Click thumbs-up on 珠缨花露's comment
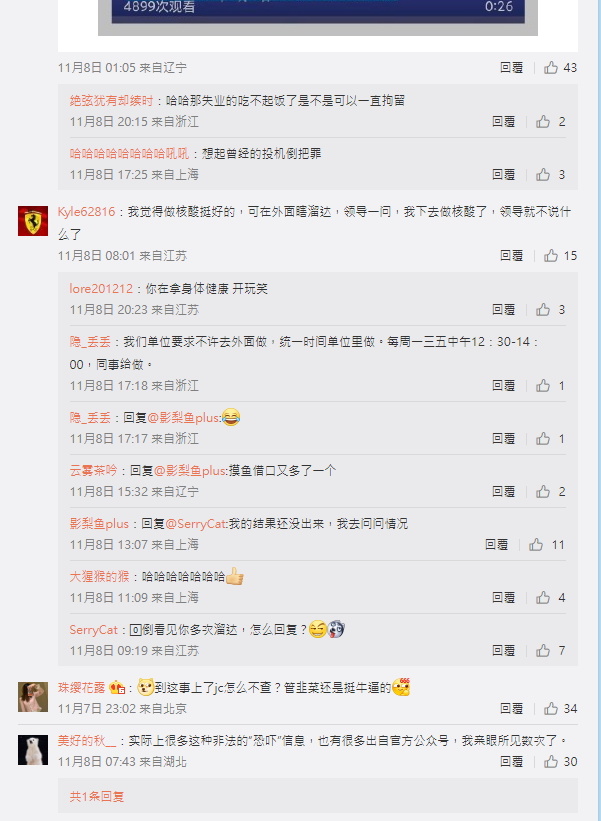The image size is (601, 821). (x=551, y=708)
